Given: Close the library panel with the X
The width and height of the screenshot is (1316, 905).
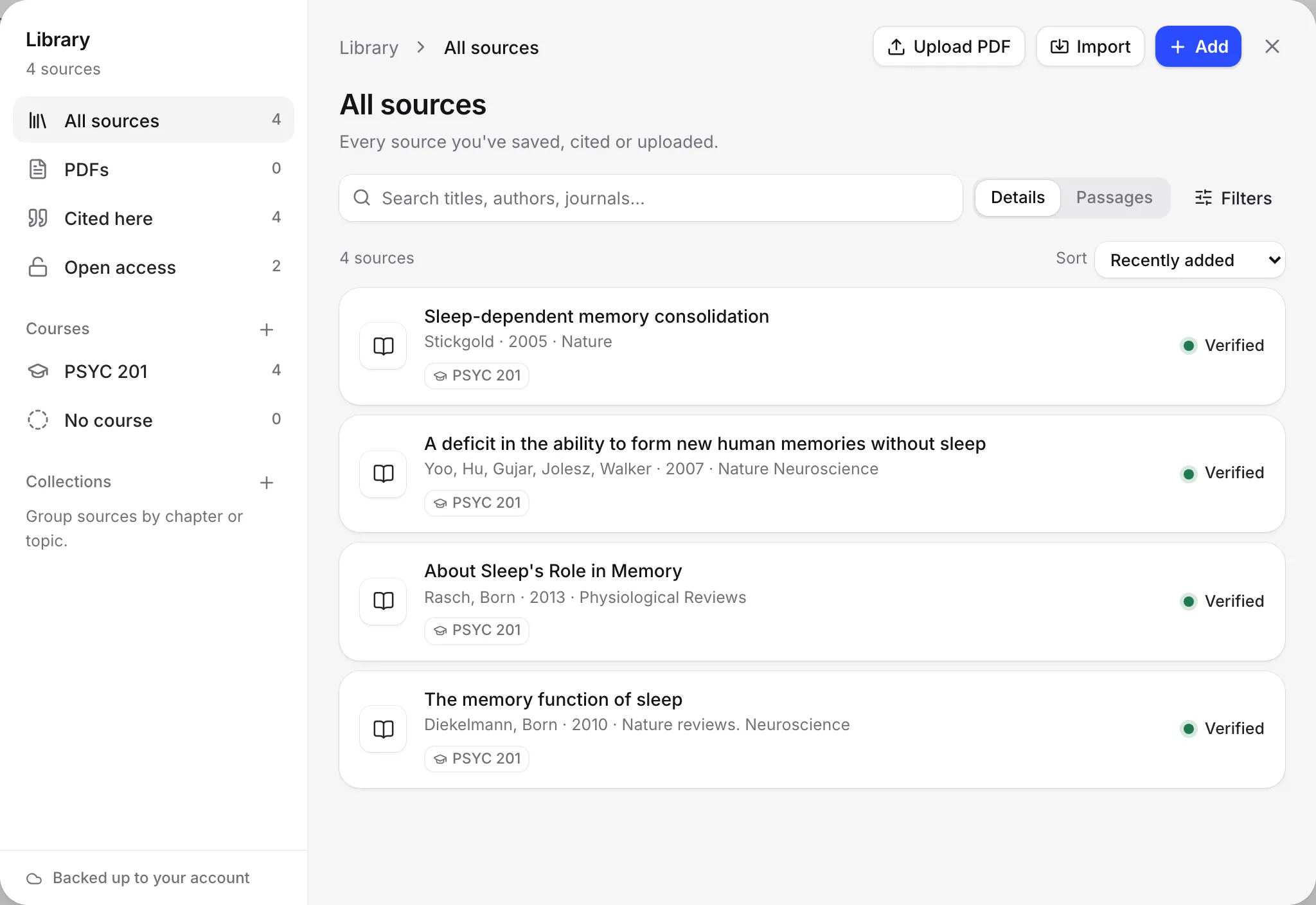Looking at the screenshot, I should pyautogui.click(x=1272, y=46).
